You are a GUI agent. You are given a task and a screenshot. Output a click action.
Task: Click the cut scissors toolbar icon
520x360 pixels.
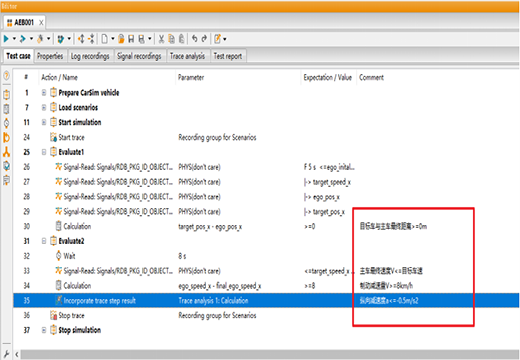[x=161, y=39]
